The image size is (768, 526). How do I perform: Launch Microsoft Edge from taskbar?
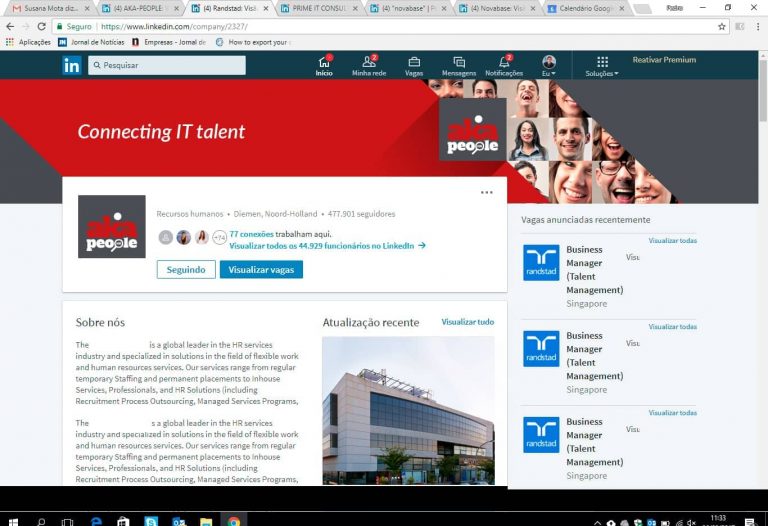click(x=96, y=522)
